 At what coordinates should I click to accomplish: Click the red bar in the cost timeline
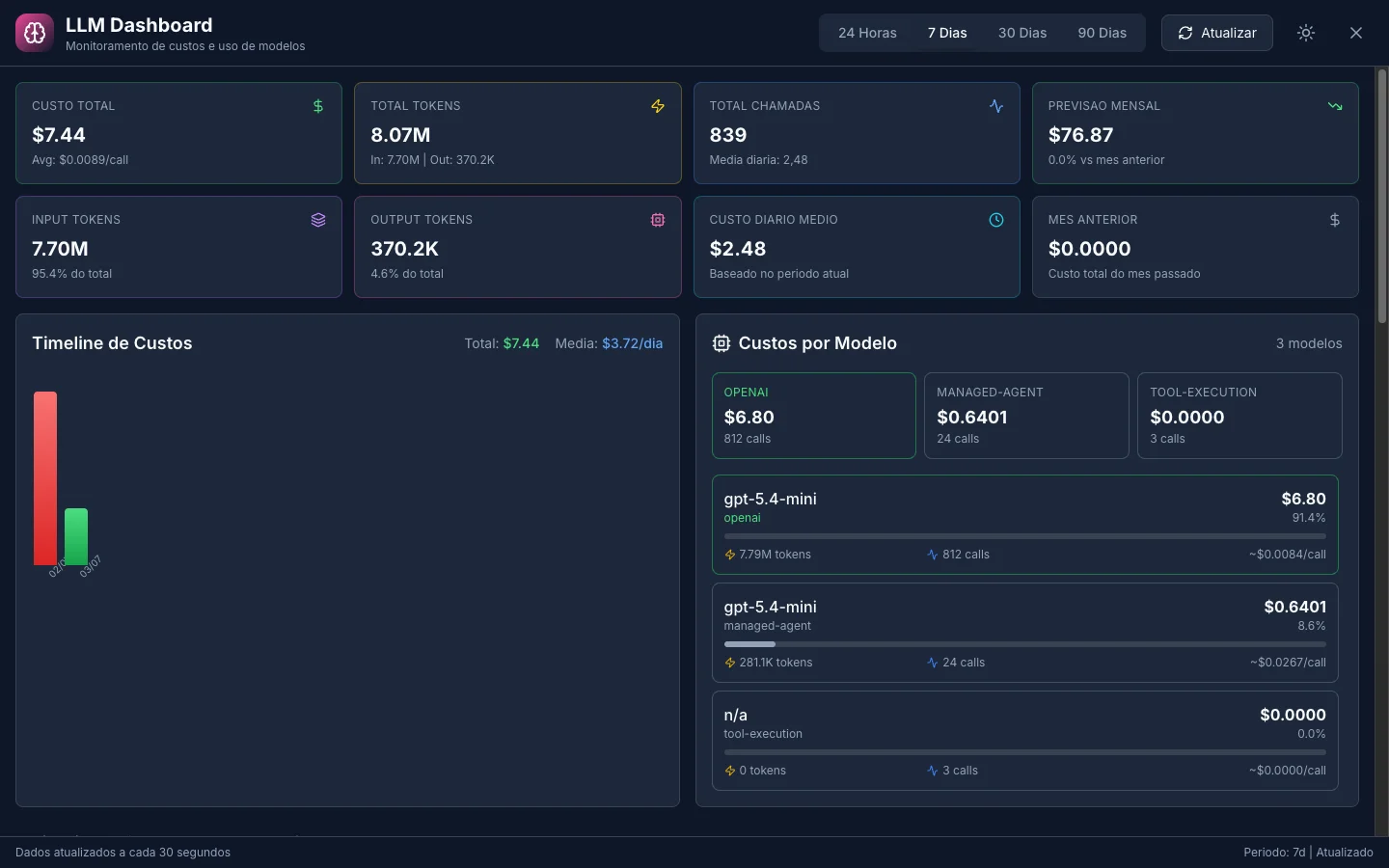coord(45,478)
